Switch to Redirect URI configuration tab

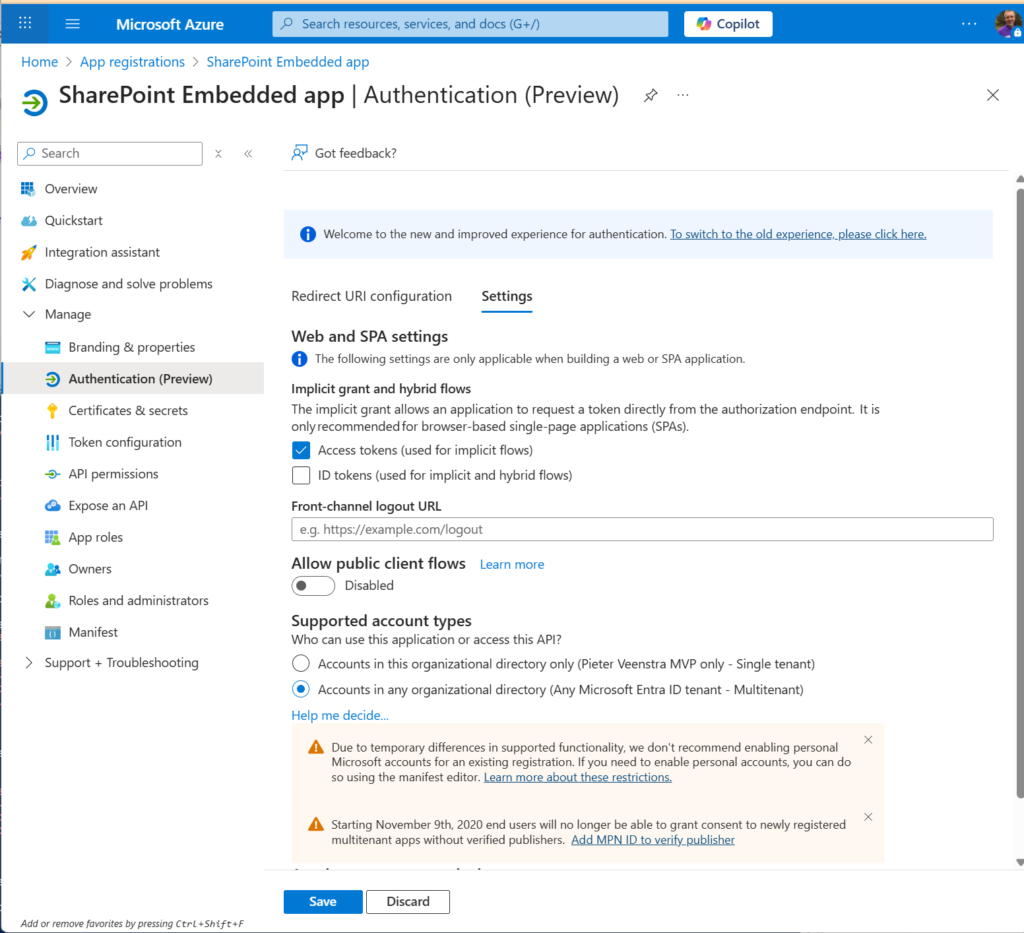[x=372, y=296]
